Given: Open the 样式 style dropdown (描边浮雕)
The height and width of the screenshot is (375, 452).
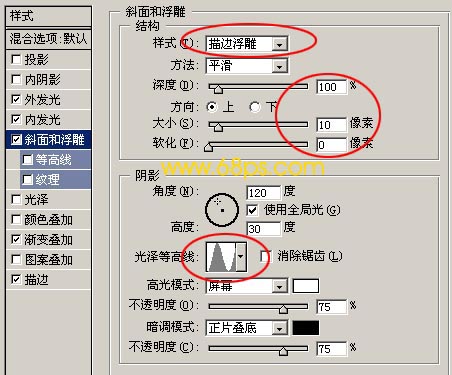Looking at the screenshot, I should click(x=247, y=44).
